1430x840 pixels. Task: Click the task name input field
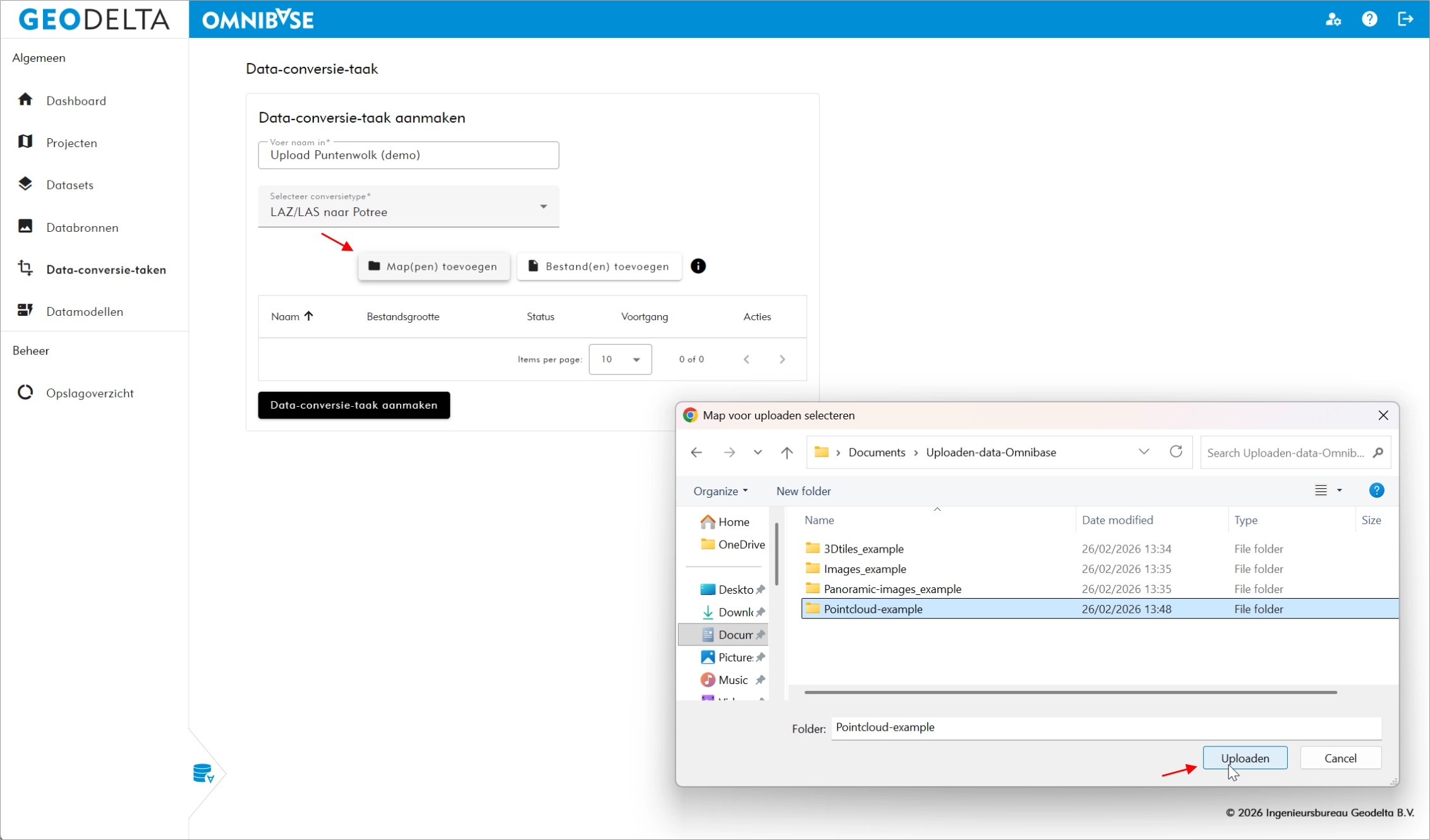tap(408, 155)
